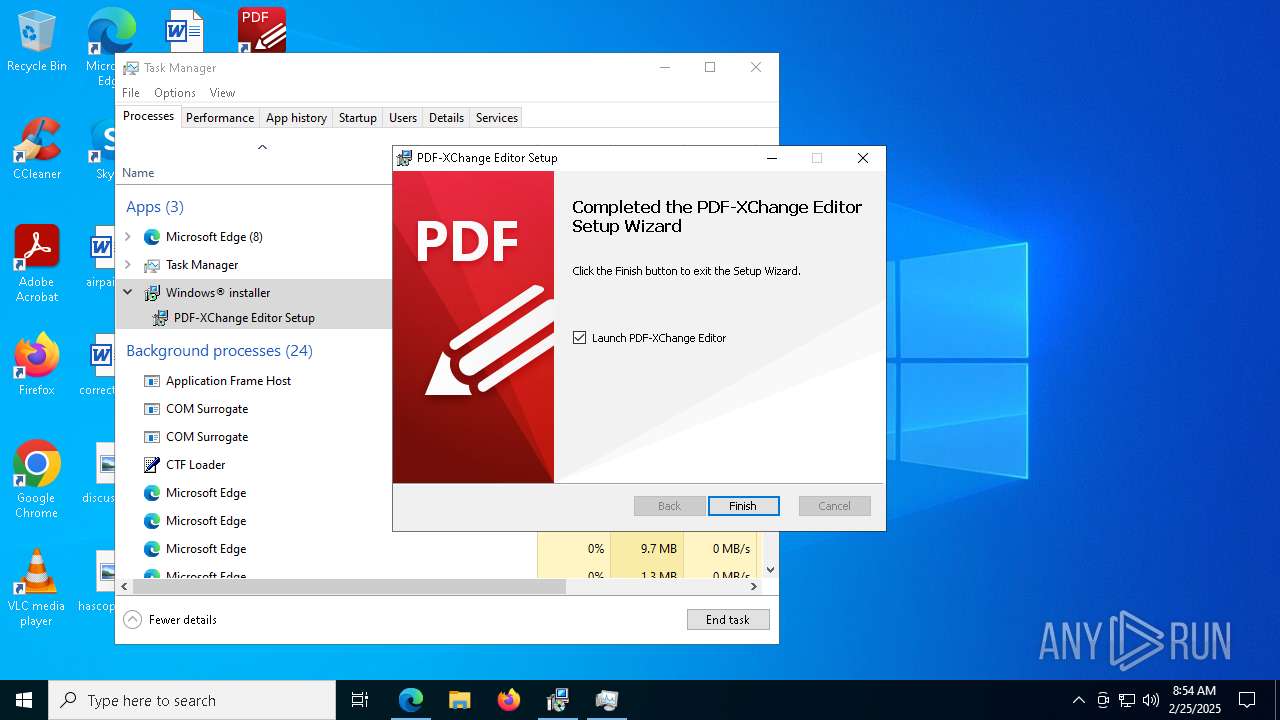Switch to Users tab
This screenshot has height=720, width=1280.
[403, 118]
